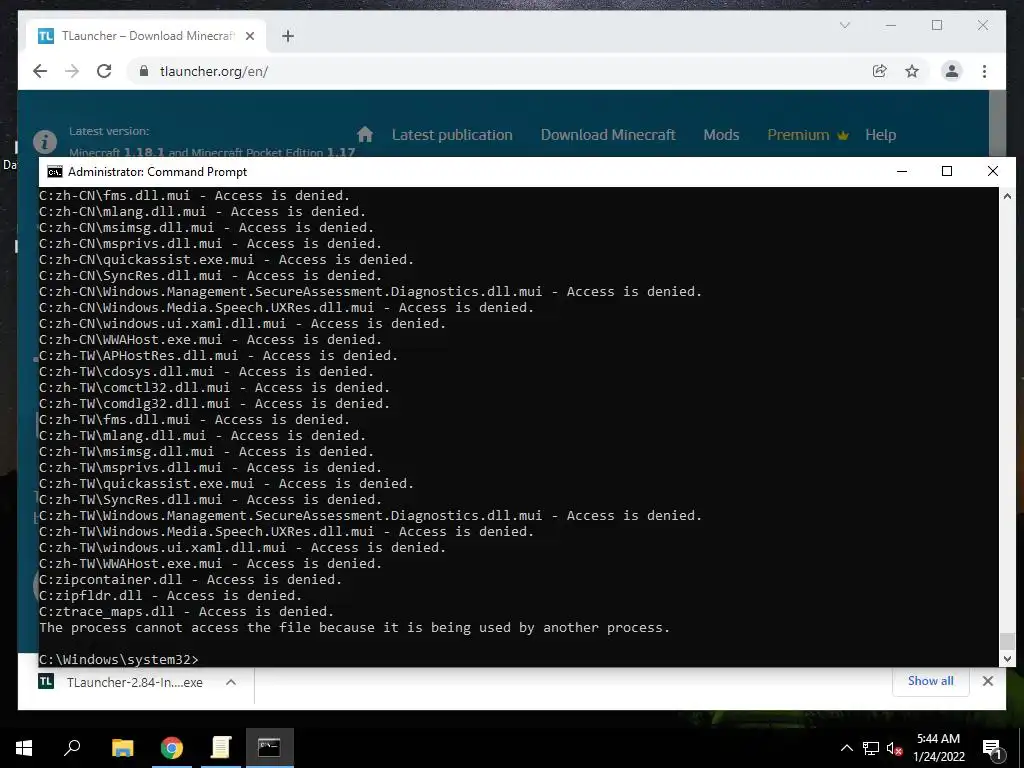Open a new Chrome tab
This screenshot has height=768, width=1024.
coord(288,36)
